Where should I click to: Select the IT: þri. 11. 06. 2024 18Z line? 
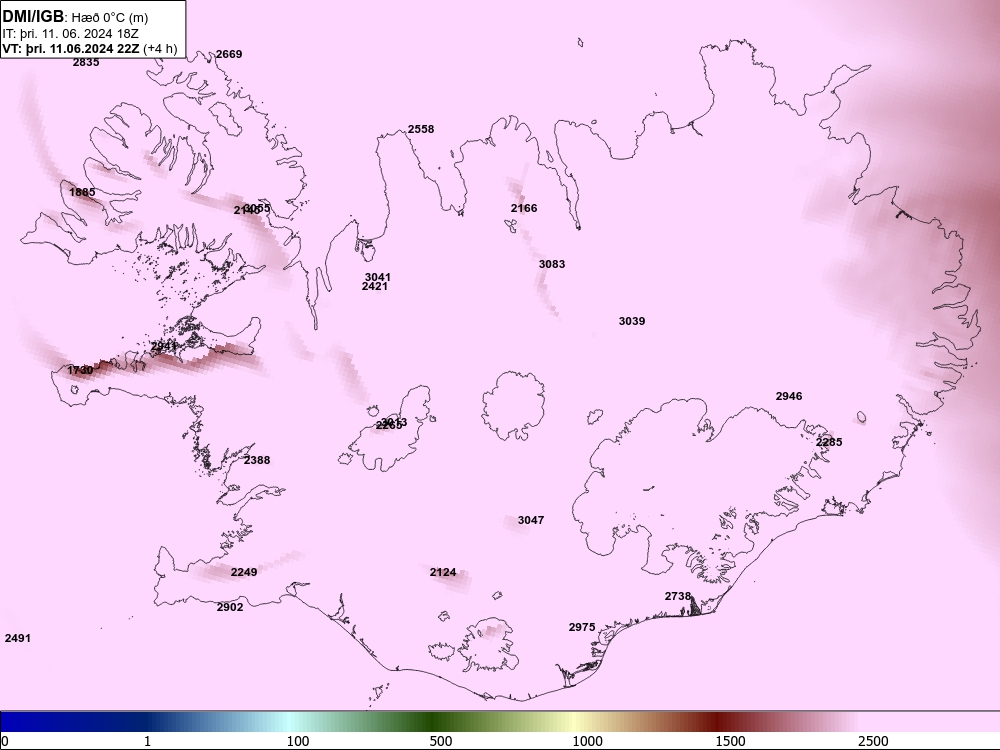71,34
